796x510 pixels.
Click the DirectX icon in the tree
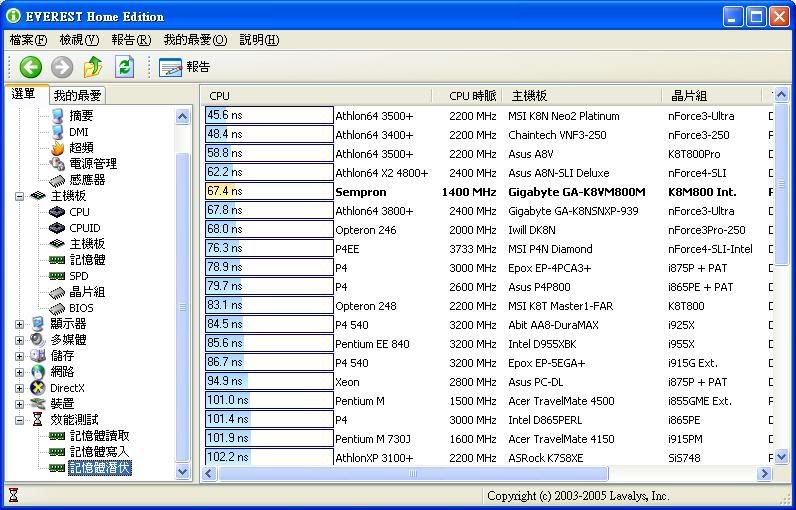pos(38,388)
